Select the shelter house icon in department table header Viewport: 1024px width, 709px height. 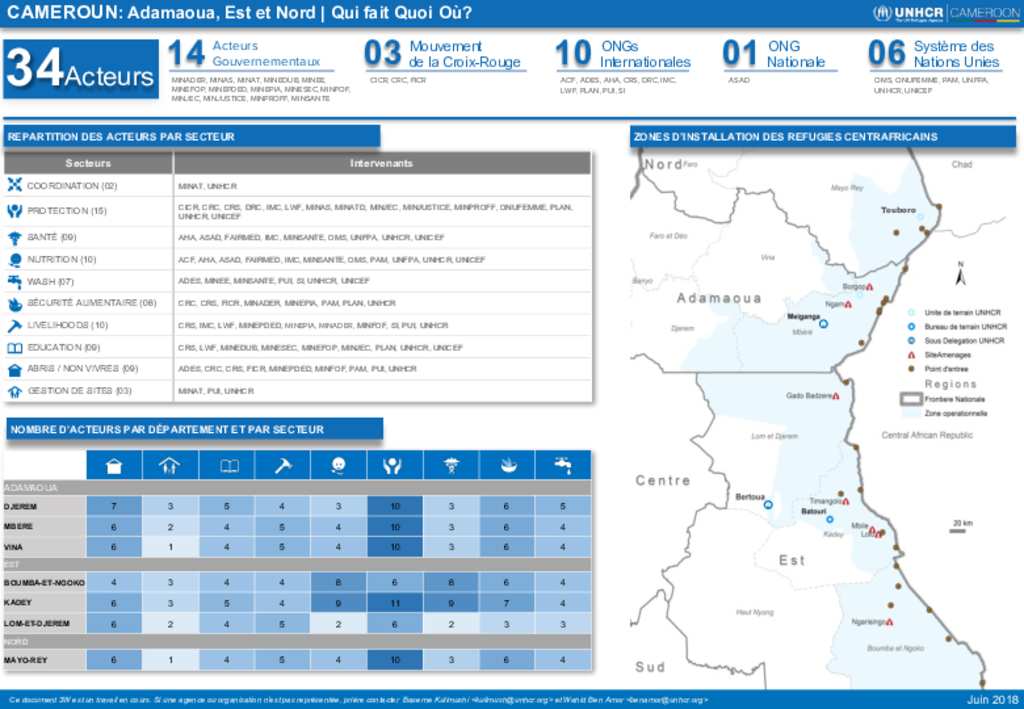coord(114,465)
